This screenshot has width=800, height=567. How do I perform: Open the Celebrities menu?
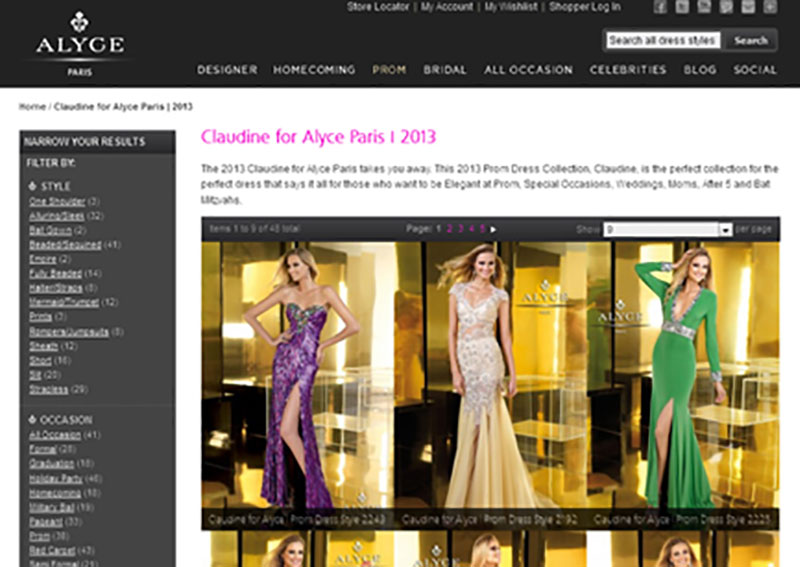click(628, 70)
